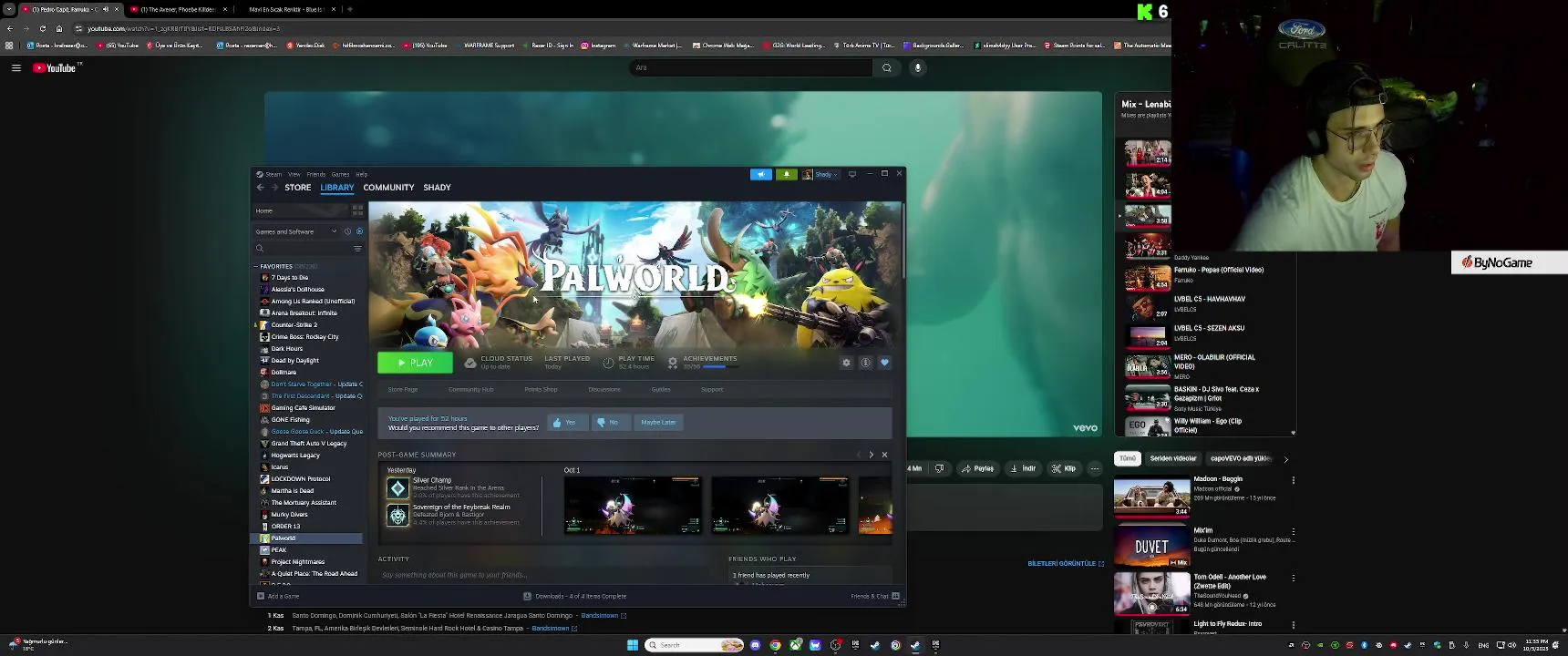Screen dimensions: 1568x656
Task: Click YouTube search magnifier button
Action: point(886,67)
